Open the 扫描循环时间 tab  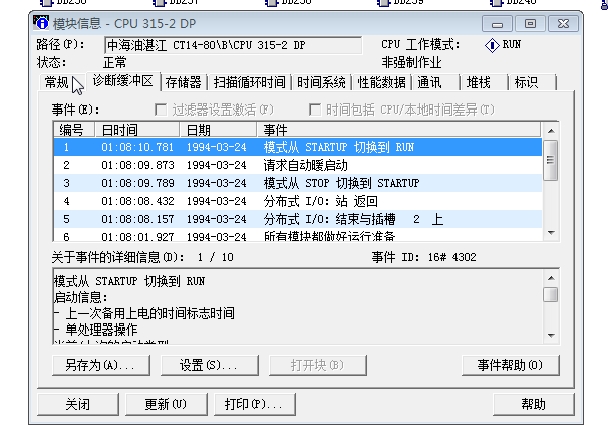pyautogui.click(x=249, y=82)
